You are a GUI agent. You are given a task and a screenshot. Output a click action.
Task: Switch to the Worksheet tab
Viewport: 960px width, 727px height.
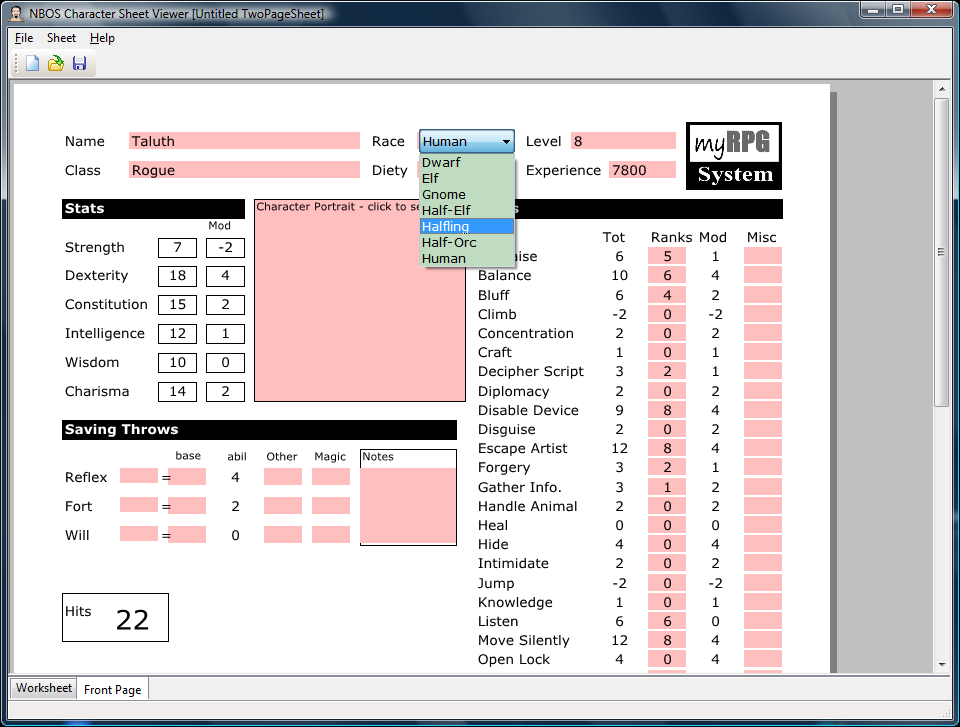click(42, 688)
